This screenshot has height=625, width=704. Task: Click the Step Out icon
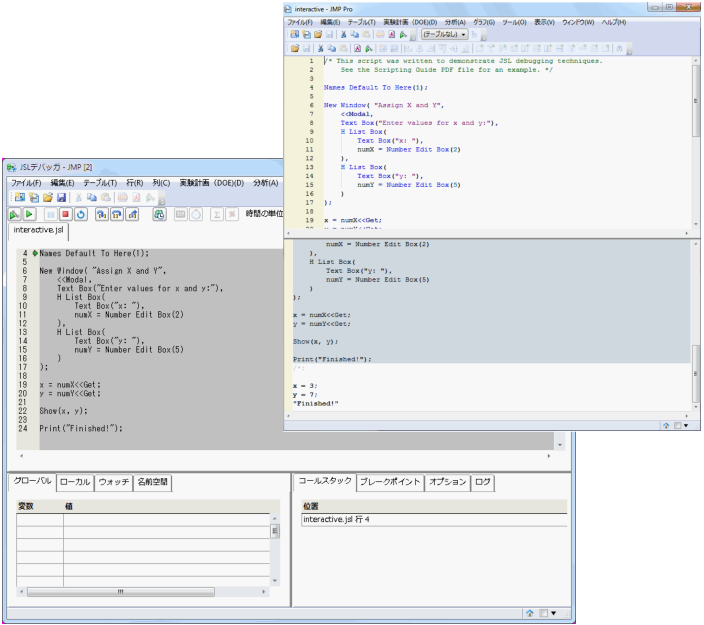pyautogui.click(x=132, y=214)
